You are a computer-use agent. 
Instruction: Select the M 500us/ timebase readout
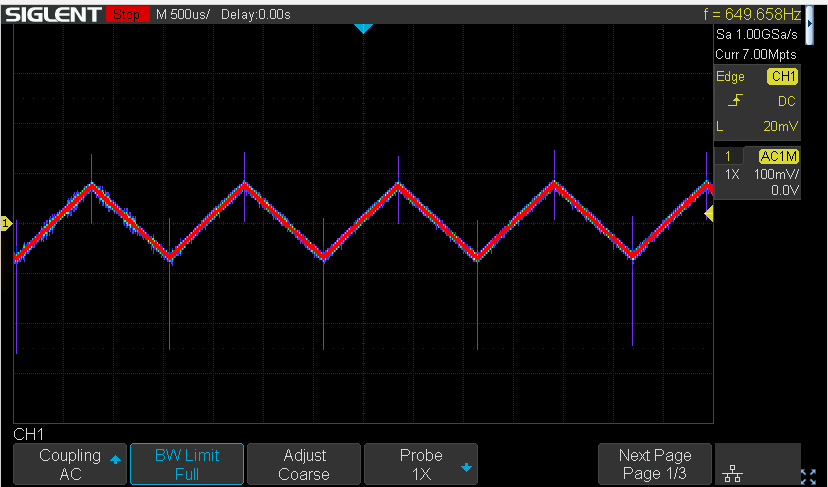point(183,14)
